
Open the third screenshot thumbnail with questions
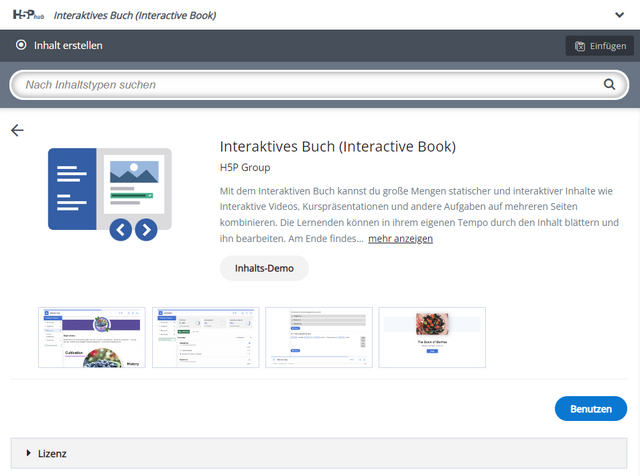(319, 338)
